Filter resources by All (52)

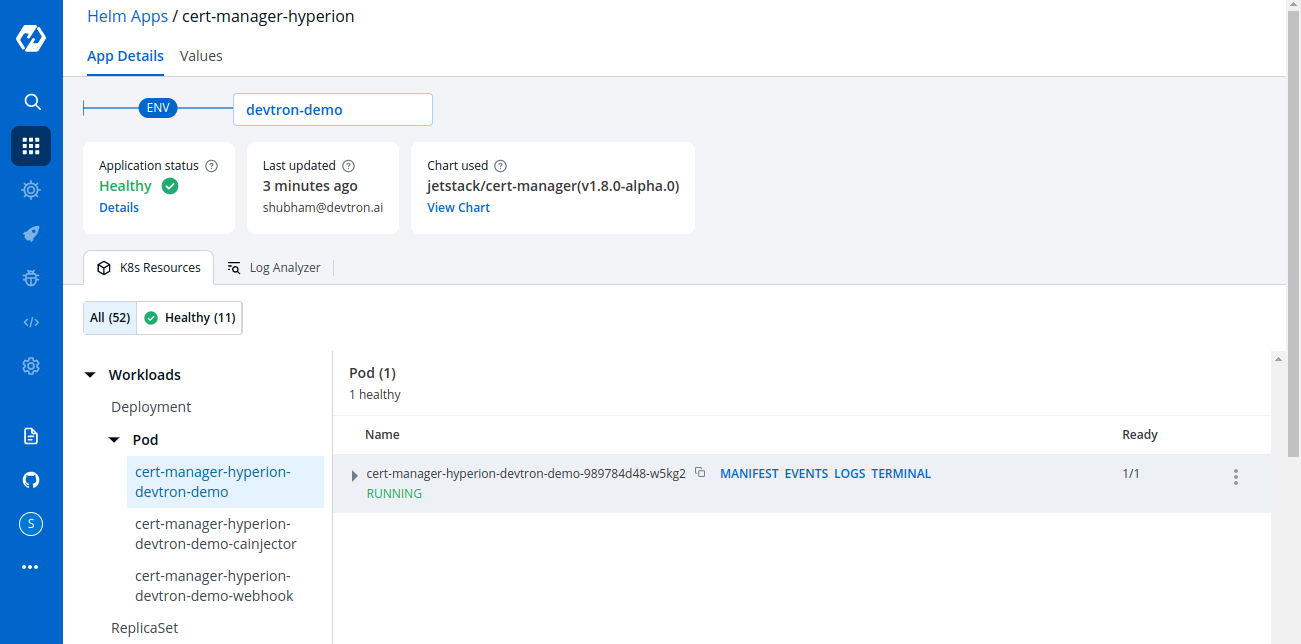pyautogui.click(x=110, y=318)
